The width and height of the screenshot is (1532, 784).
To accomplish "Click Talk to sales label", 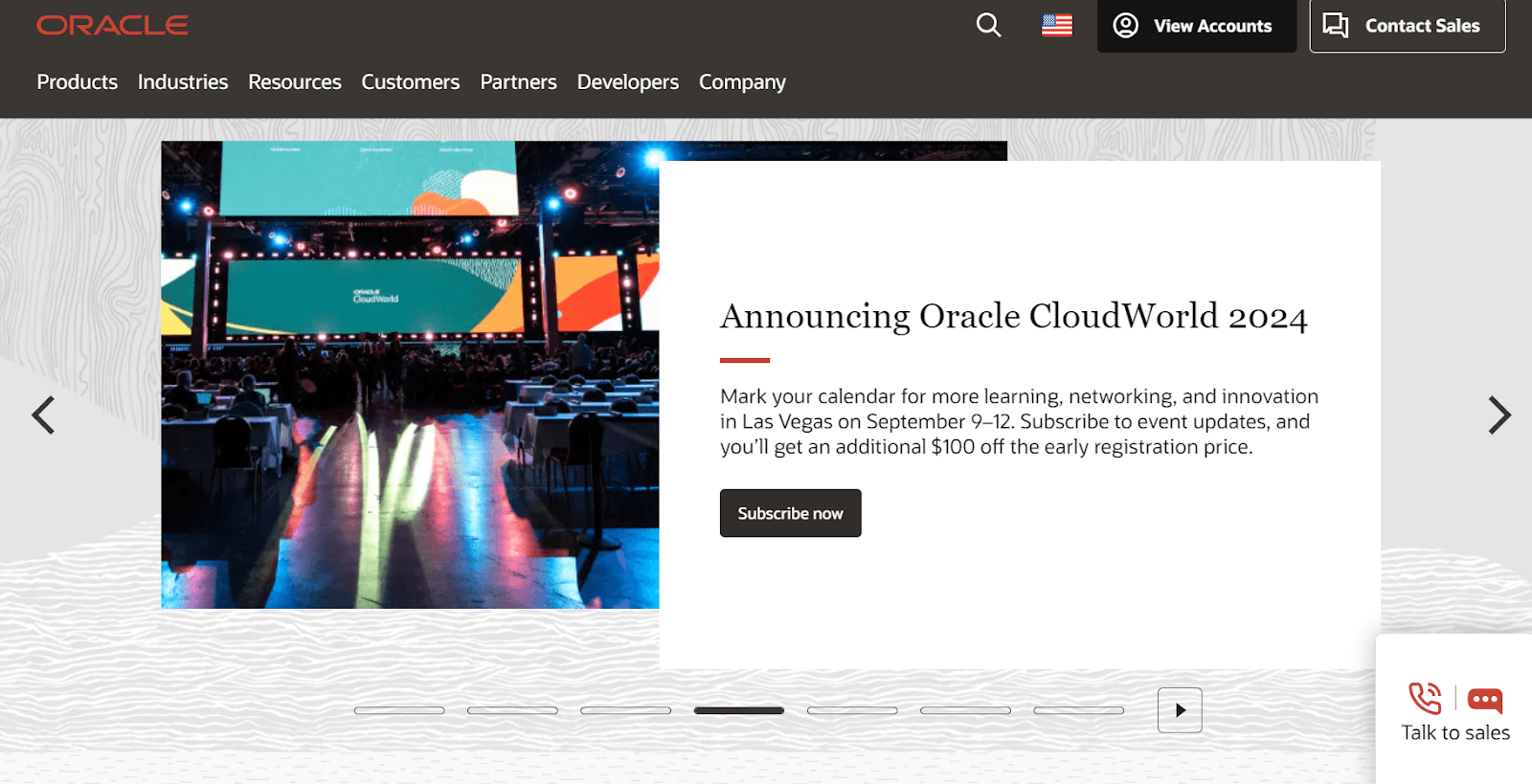I will click(1455, 733).
